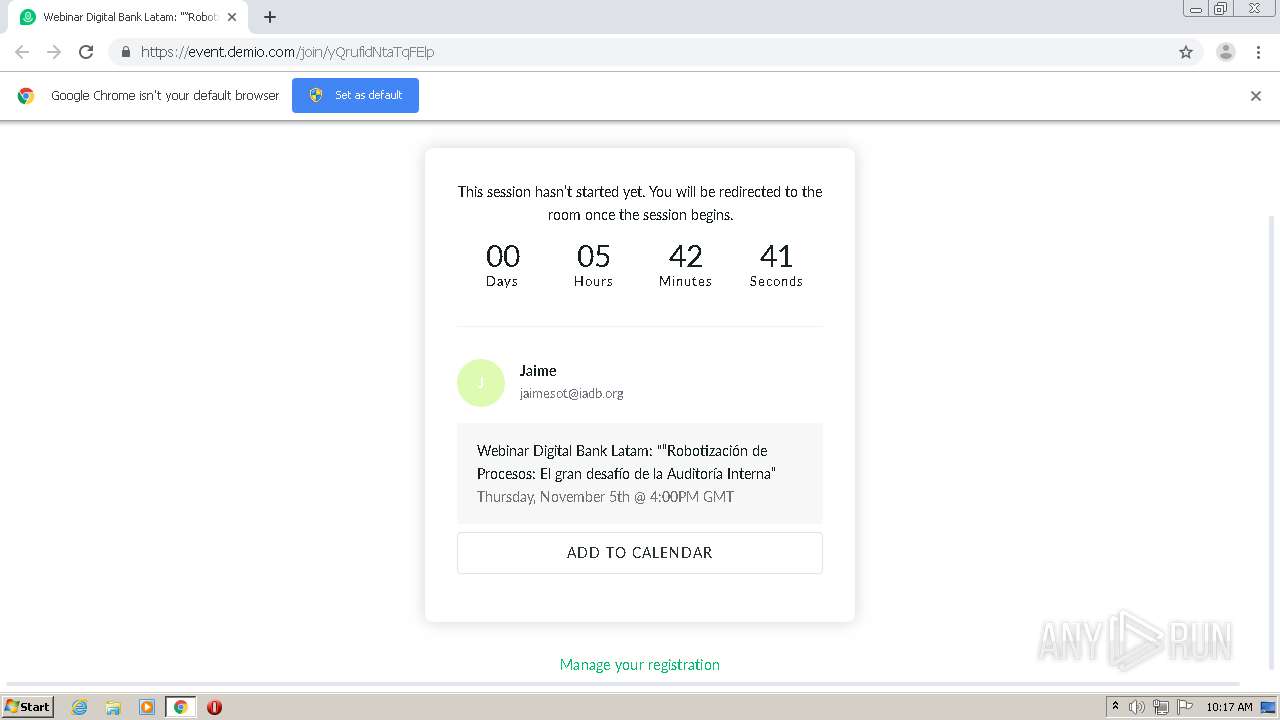The width and height of the screenshot is (1280, 720).
Task: Click the red security taskbar icon
Action: (214, 707)
